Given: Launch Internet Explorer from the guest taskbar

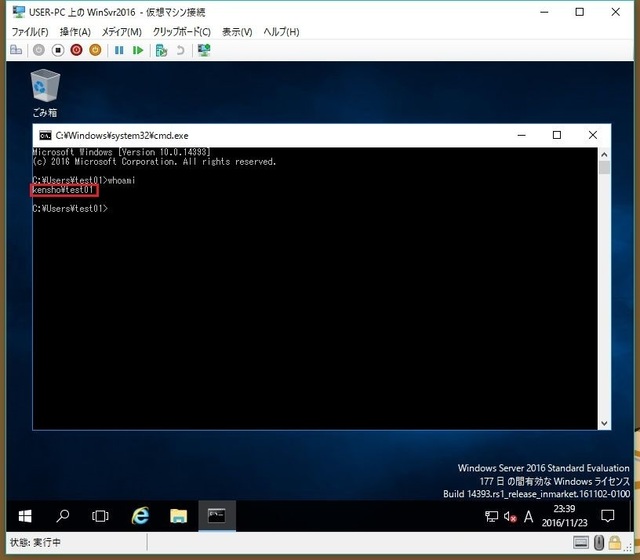Looking at the screenshot, I should 140,516.
